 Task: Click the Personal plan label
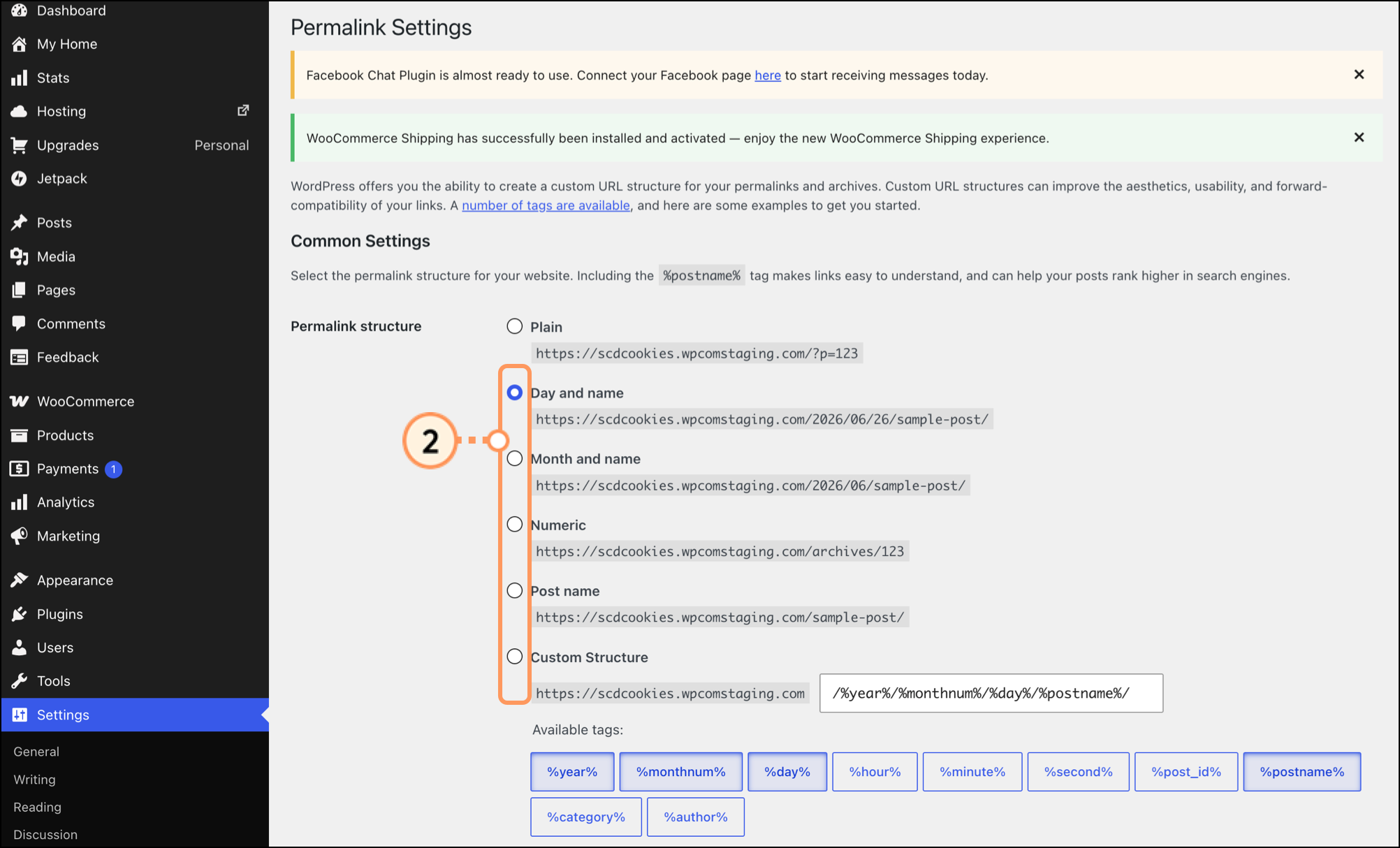(x=221, y=145)
